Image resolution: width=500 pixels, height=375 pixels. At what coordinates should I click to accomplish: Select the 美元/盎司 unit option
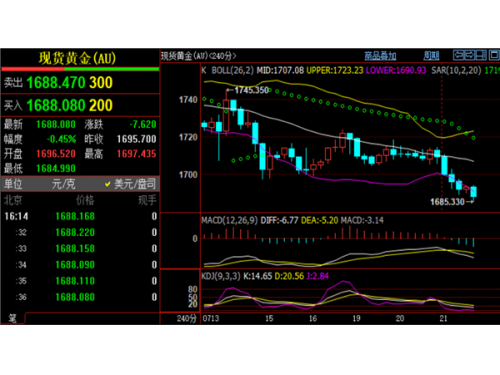[135, 184]
